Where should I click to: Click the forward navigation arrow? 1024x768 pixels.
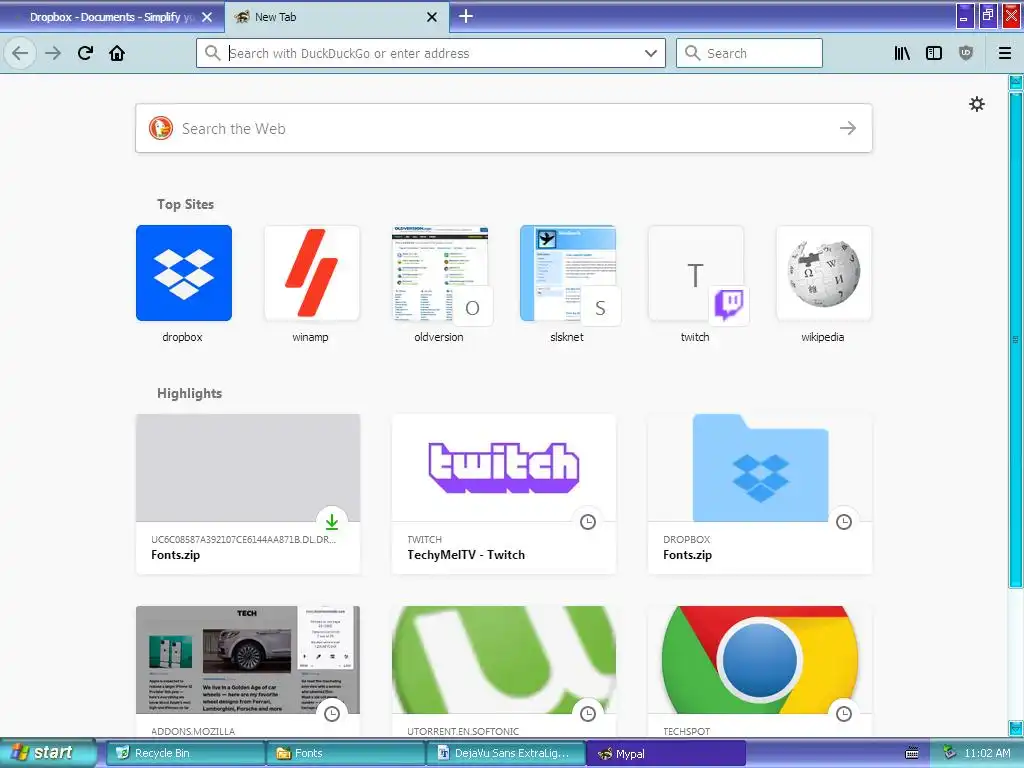(x=53, y=53)
